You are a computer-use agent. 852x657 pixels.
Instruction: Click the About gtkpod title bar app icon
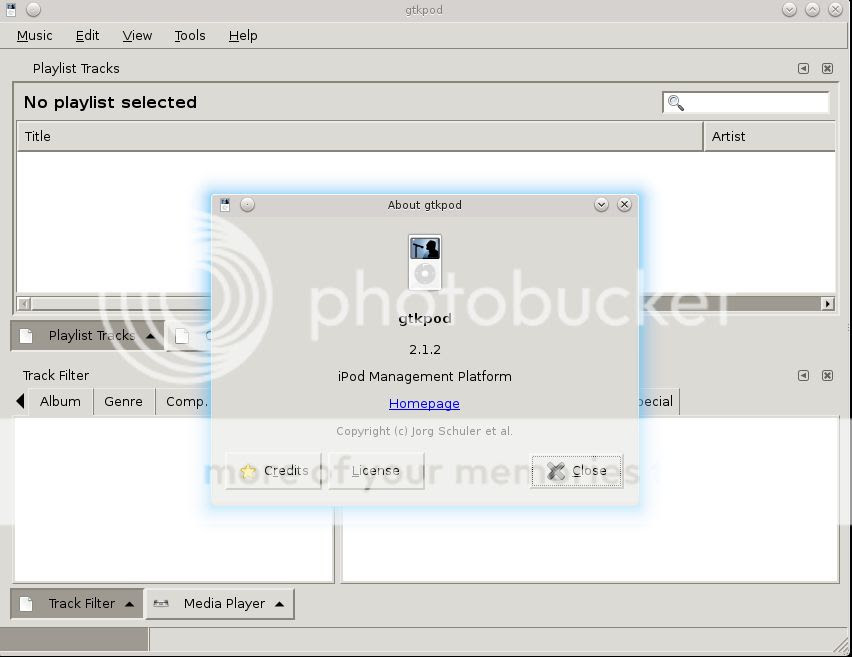tap(225, 205)
